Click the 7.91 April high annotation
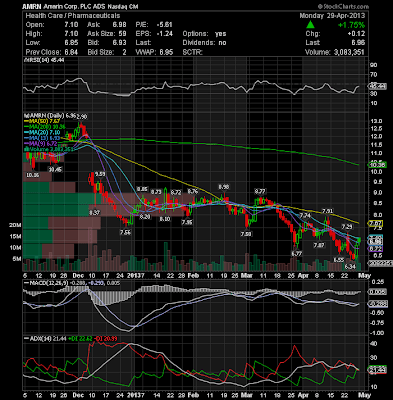This screenshot has width=393, height=400. pyautogui.click(x=327, y=211)
